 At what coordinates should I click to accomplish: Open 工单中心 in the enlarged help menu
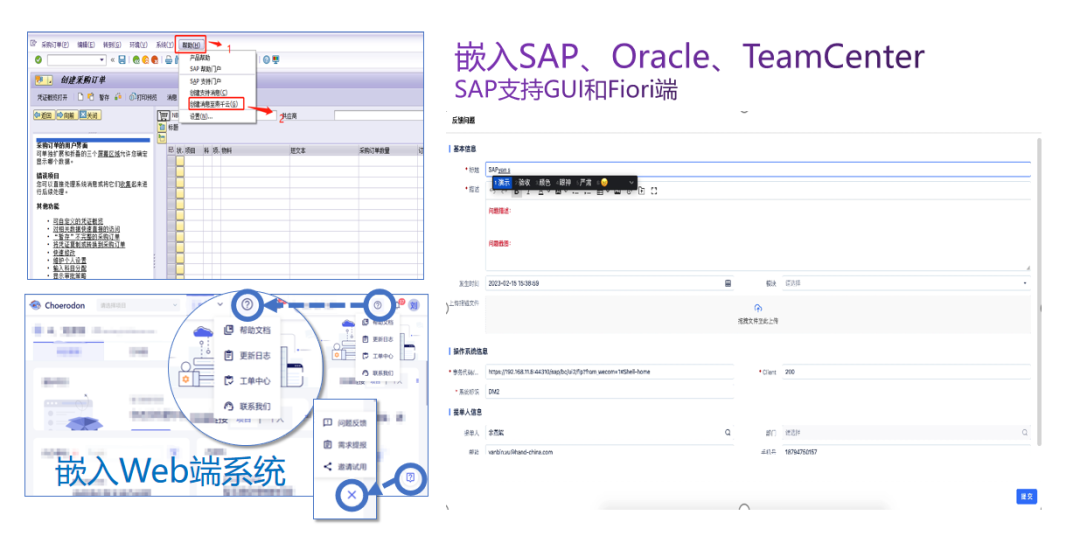click(250, 381)
